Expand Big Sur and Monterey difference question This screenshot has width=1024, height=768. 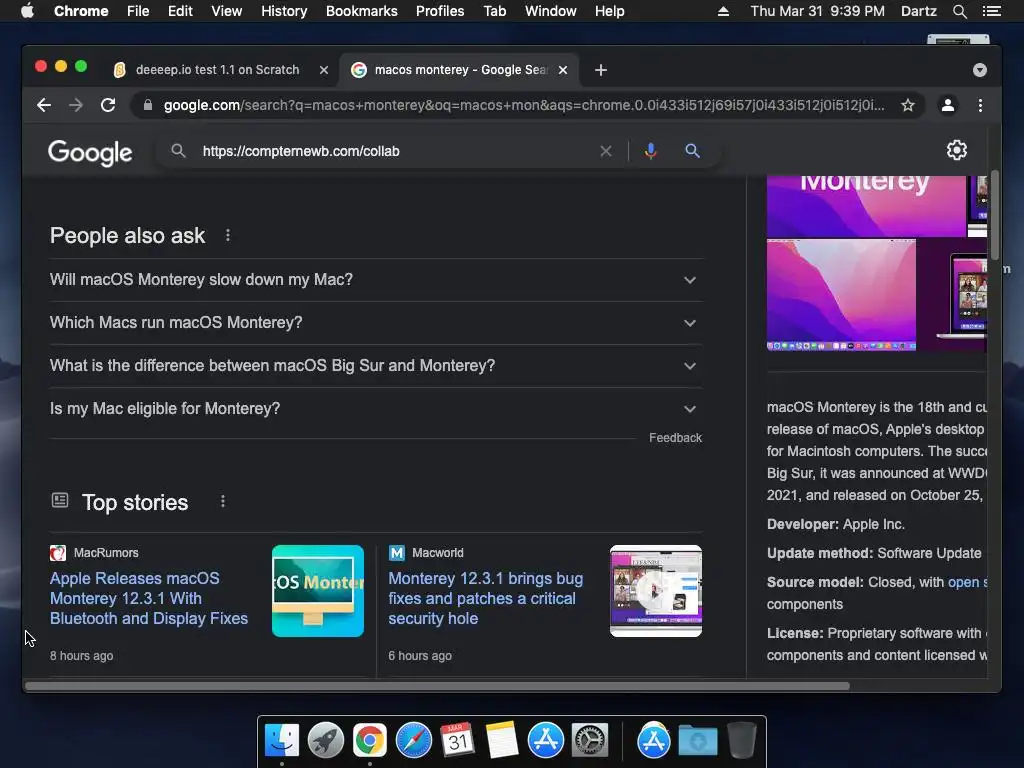[376, 366]
